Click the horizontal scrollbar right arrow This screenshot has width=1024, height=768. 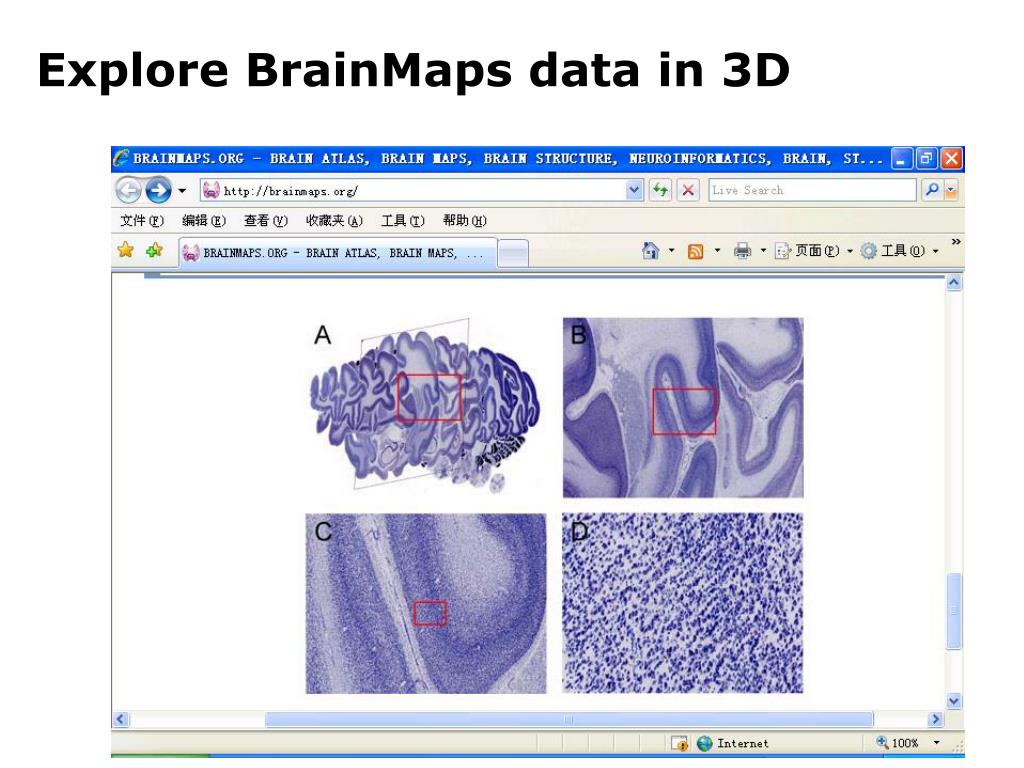(x=936, y=719)
